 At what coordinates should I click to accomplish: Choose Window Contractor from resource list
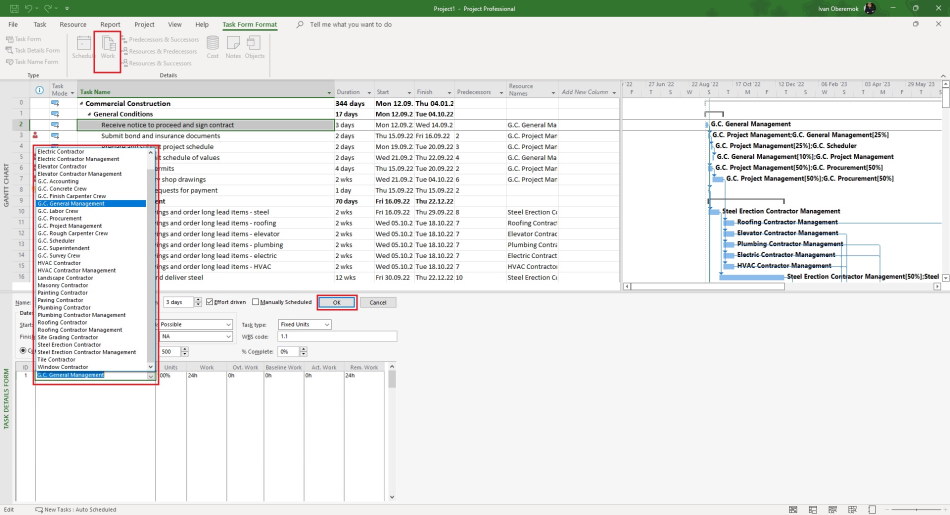62,367
